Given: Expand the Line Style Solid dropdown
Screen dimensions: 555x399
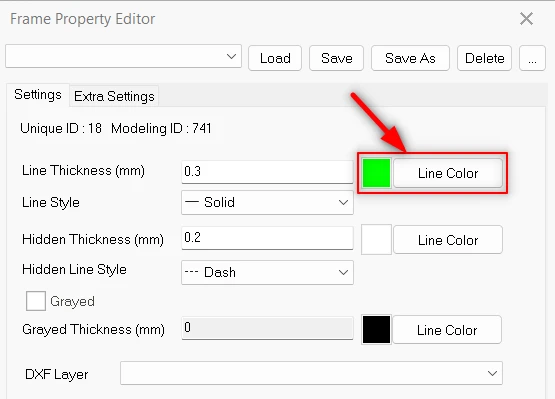Looking at the screenshot, I should click(267, 203).
